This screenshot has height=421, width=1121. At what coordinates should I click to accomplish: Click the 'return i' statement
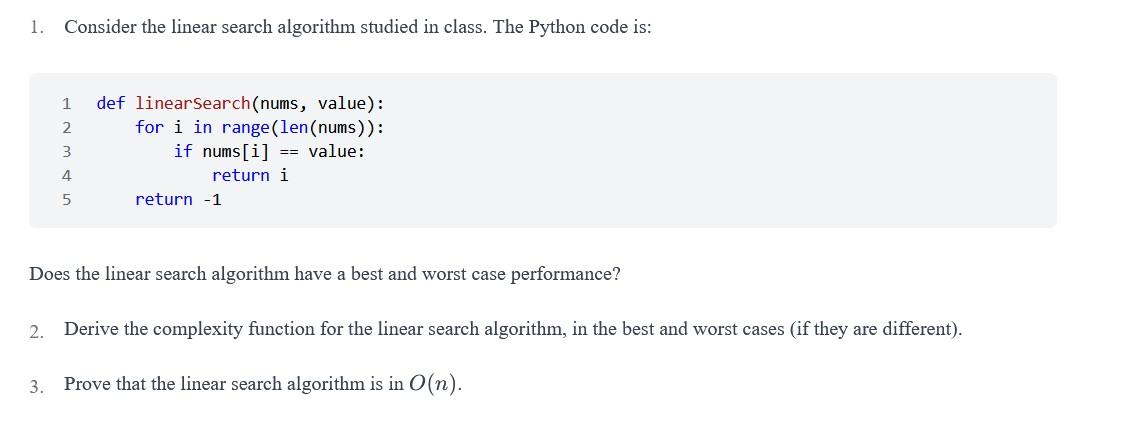tap(250, 175)
